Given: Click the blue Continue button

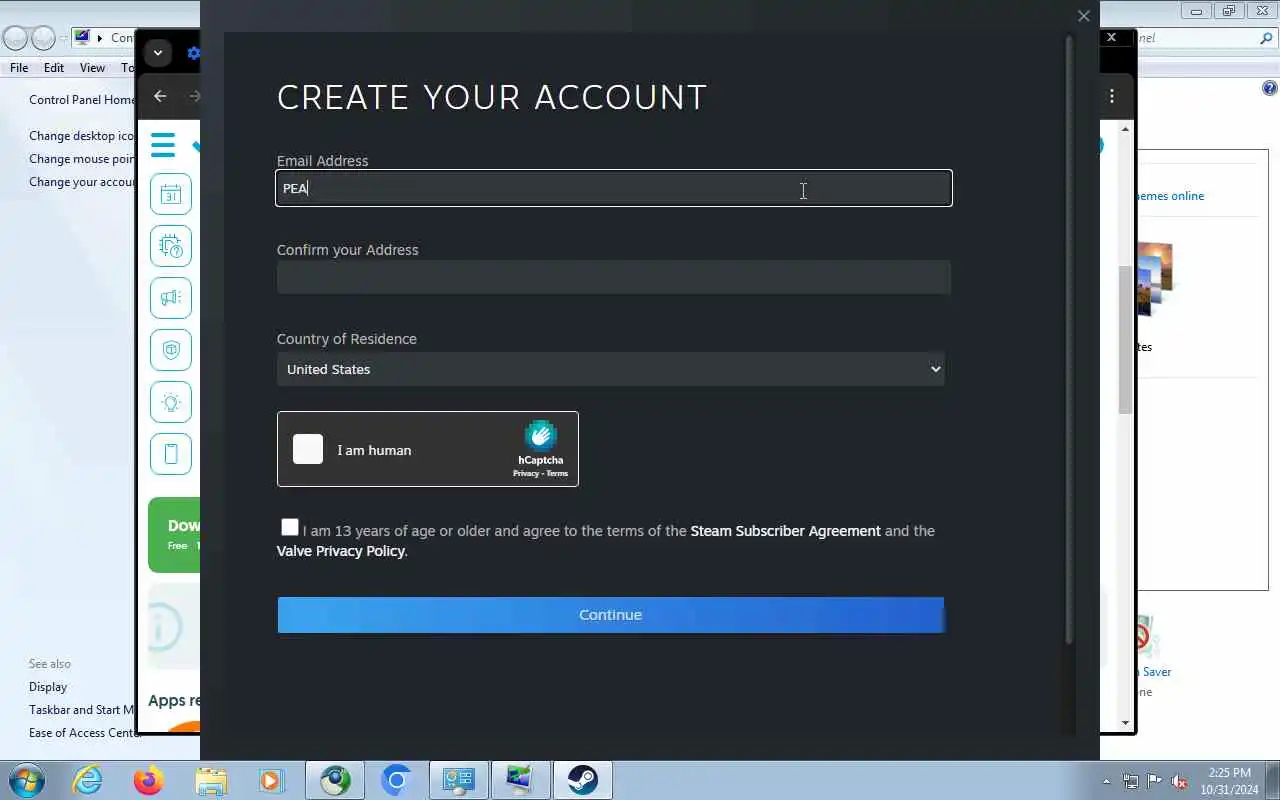Looking at the screenshot, I should click(610, 615).
